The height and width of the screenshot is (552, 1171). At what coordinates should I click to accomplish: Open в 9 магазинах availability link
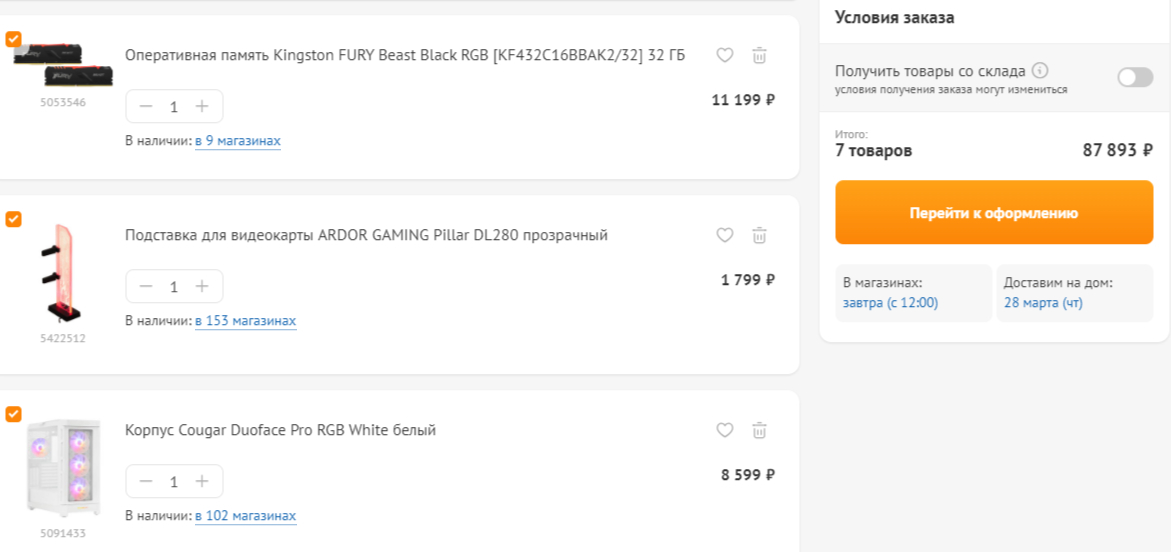coord(237,141)
